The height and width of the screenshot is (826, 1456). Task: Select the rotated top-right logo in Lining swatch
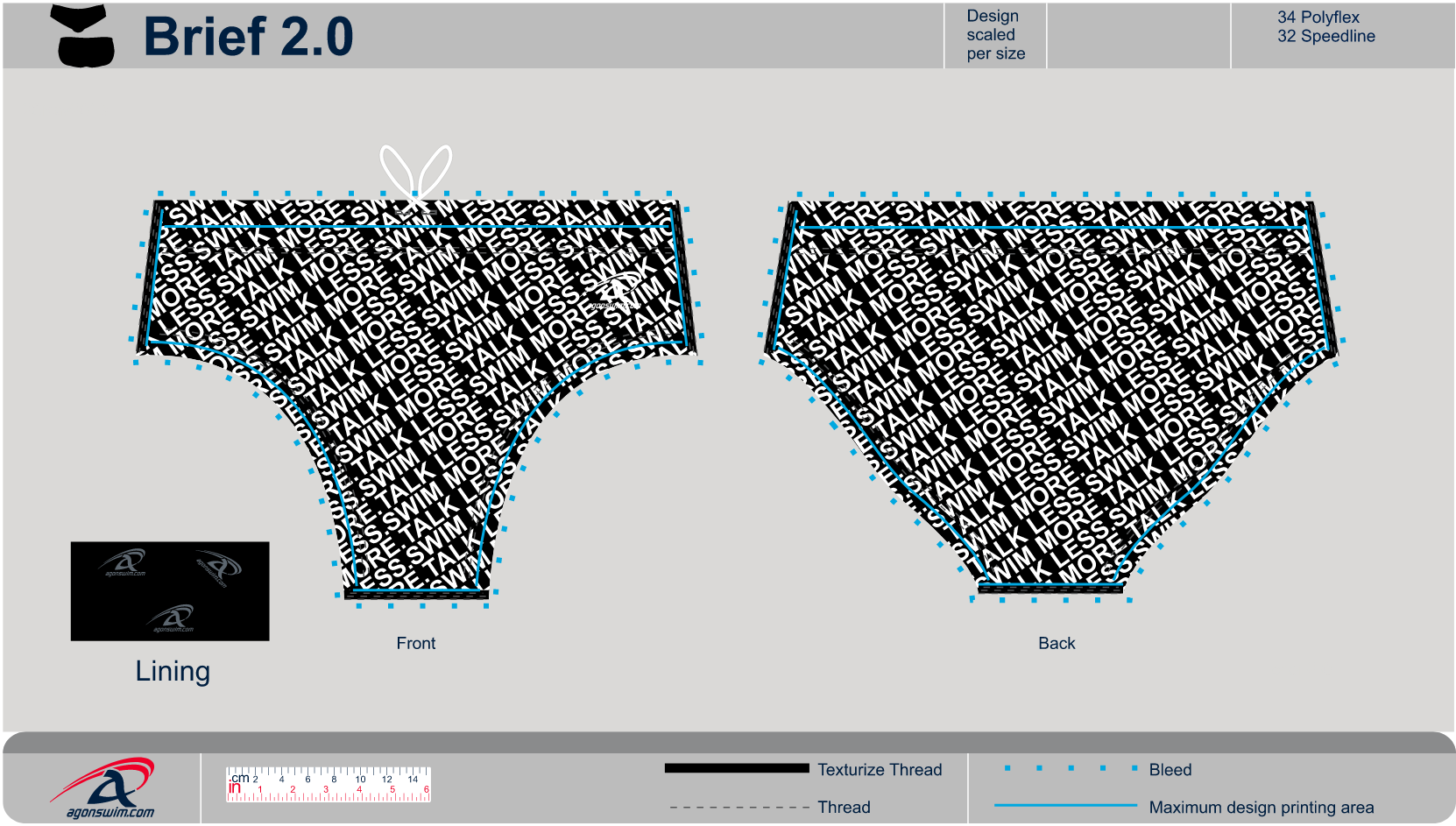[219, 568]
